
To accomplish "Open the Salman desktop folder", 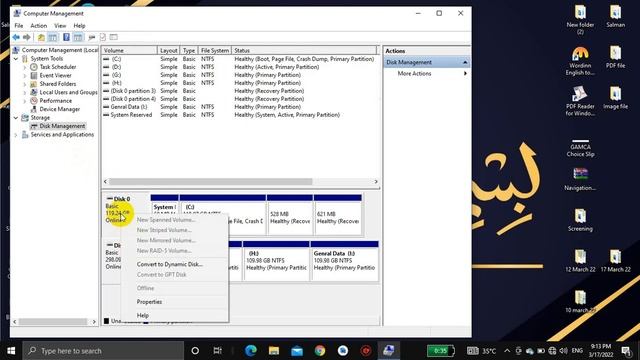I will coord(616,16).
